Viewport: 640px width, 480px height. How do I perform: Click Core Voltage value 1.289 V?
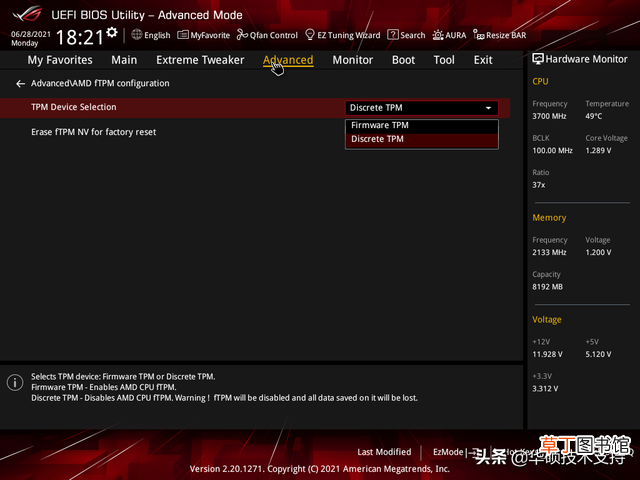(x=598, y=151)
